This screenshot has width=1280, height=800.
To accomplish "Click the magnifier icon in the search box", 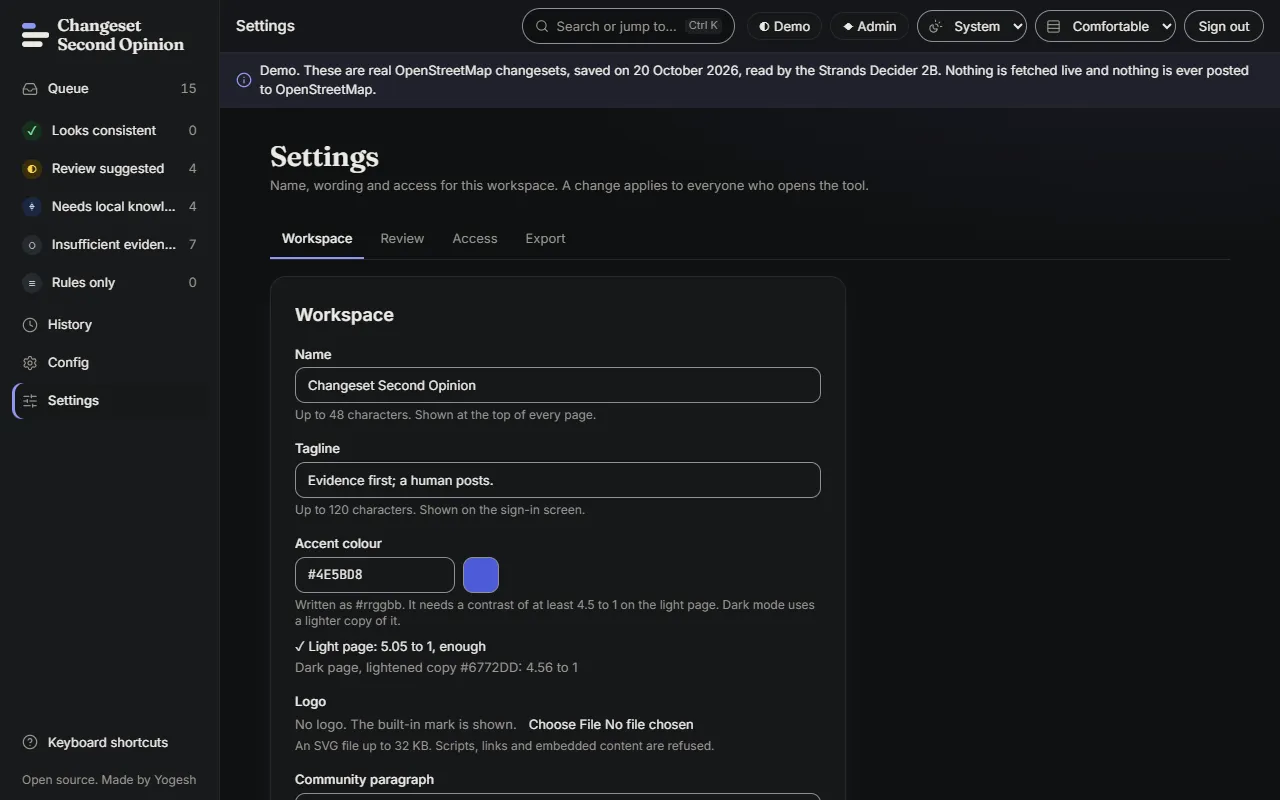I will (x=542, y=27).
